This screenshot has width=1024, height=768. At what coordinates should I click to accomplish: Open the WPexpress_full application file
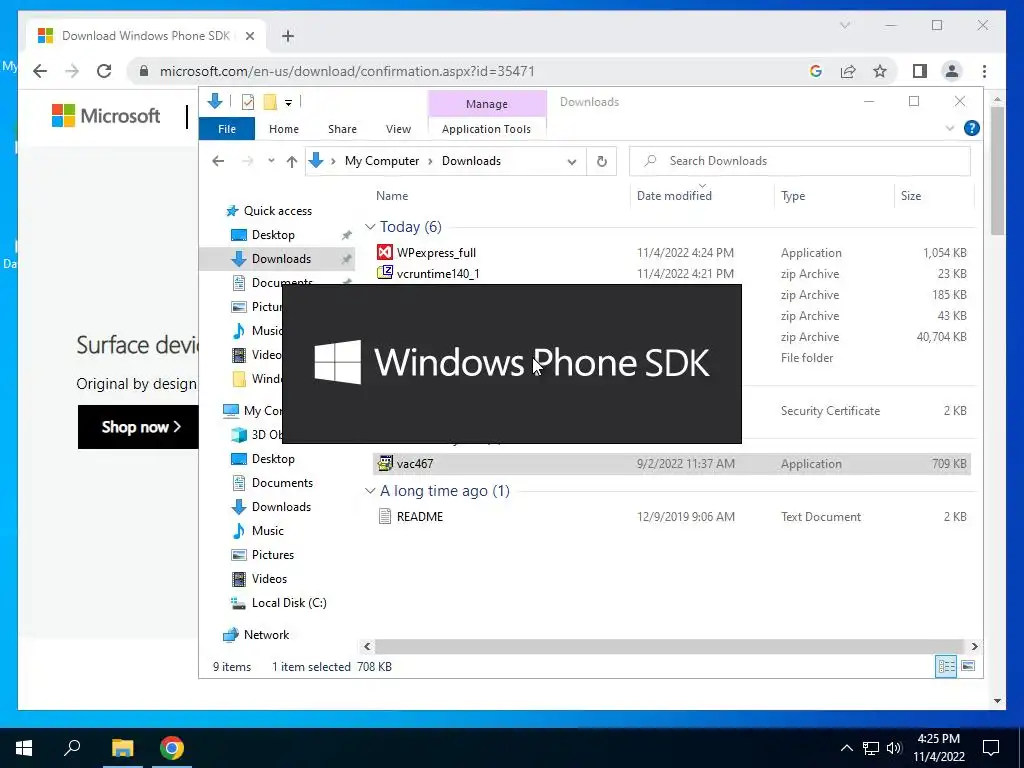pyautogui.click(x=436, y=253)
